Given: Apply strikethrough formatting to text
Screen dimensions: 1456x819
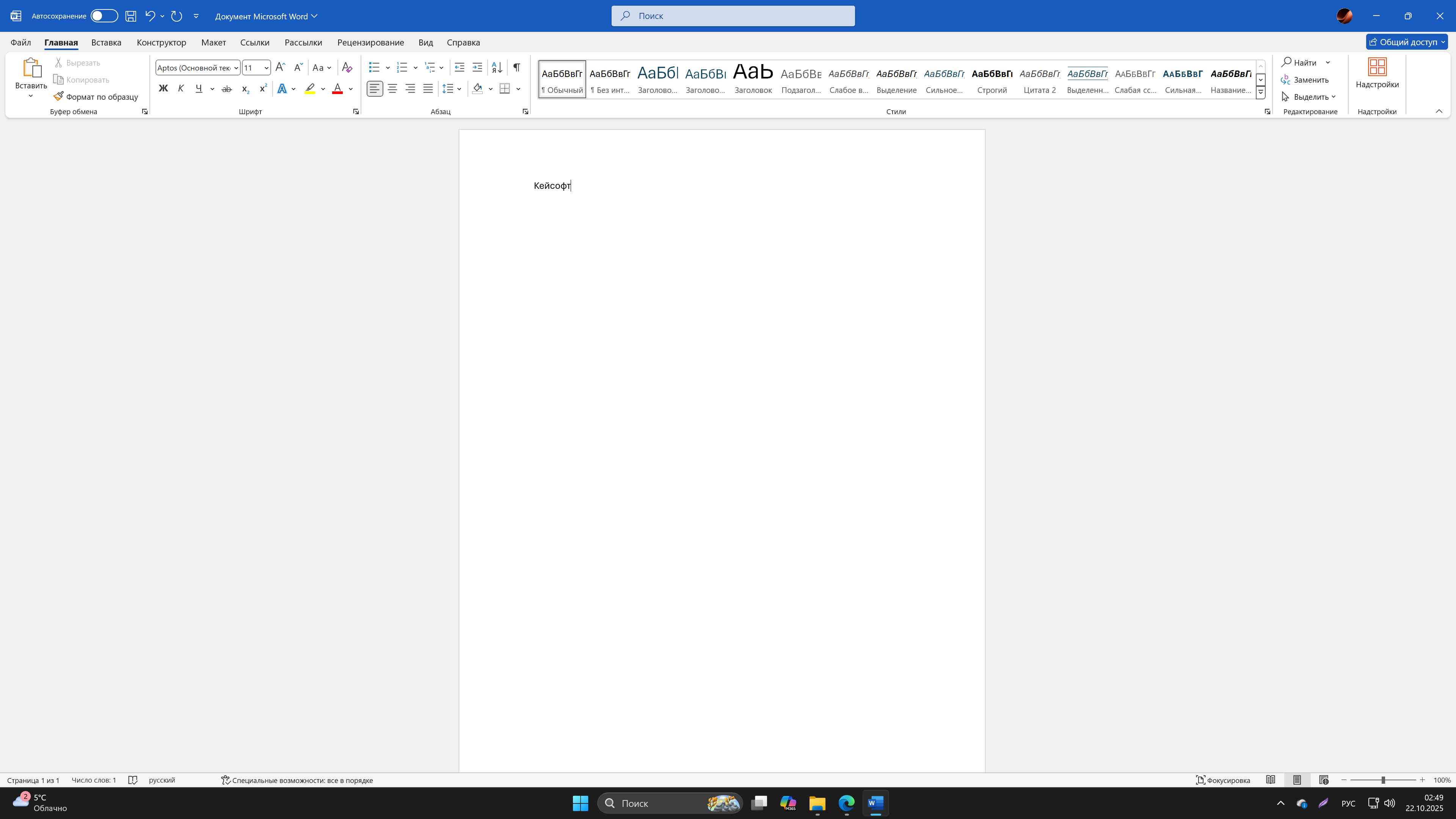Looking at the screenshot, I should point(227,89).
